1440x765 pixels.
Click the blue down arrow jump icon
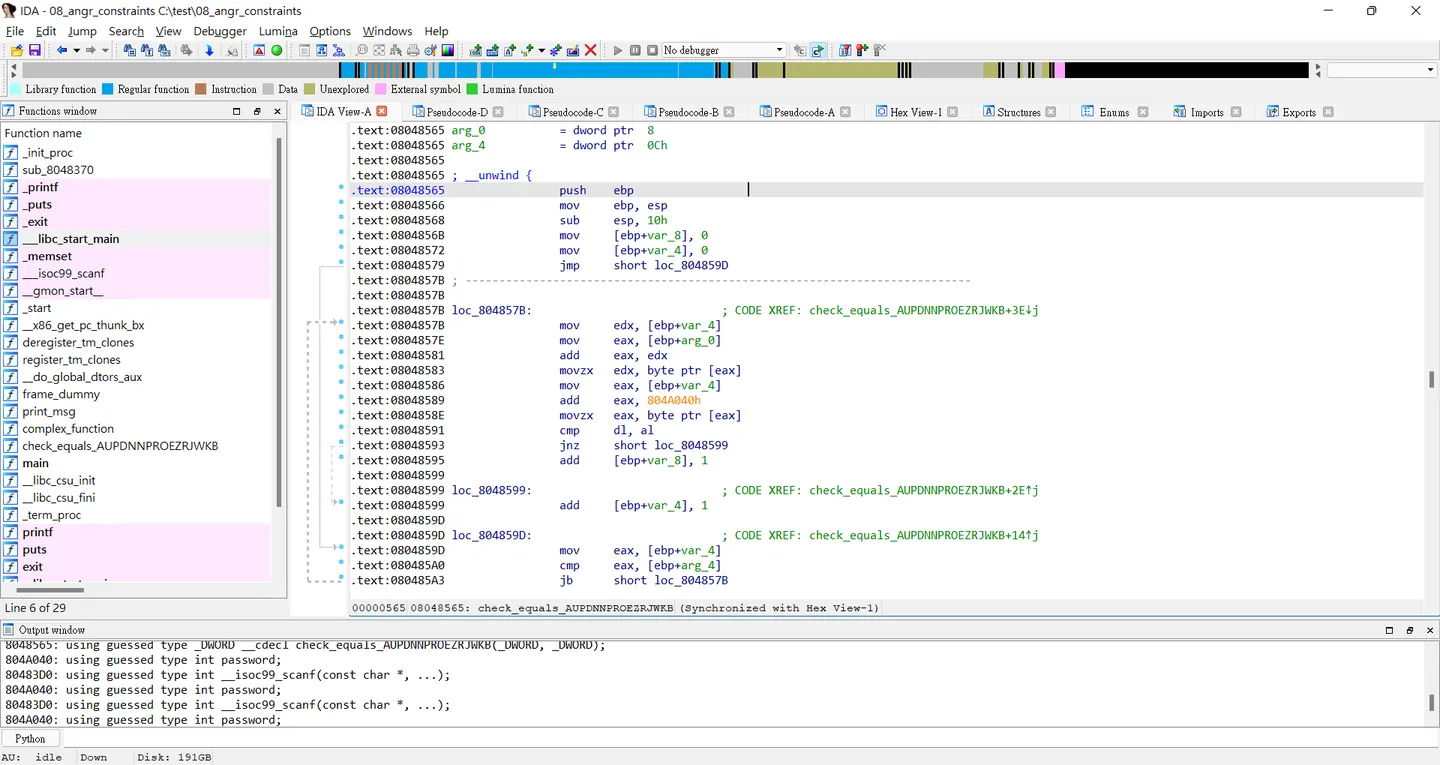[209, 50]
